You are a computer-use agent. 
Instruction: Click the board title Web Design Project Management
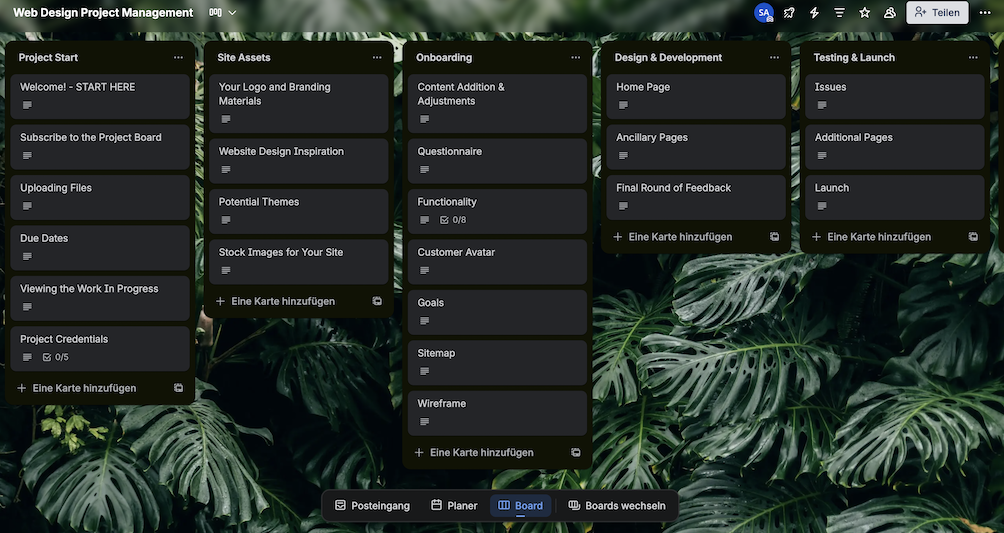(x=103, y=12)
